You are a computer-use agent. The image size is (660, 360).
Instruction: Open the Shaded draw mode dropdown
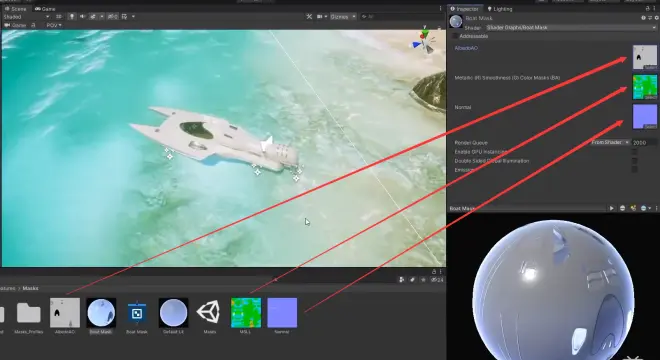[x=26, y=16]
